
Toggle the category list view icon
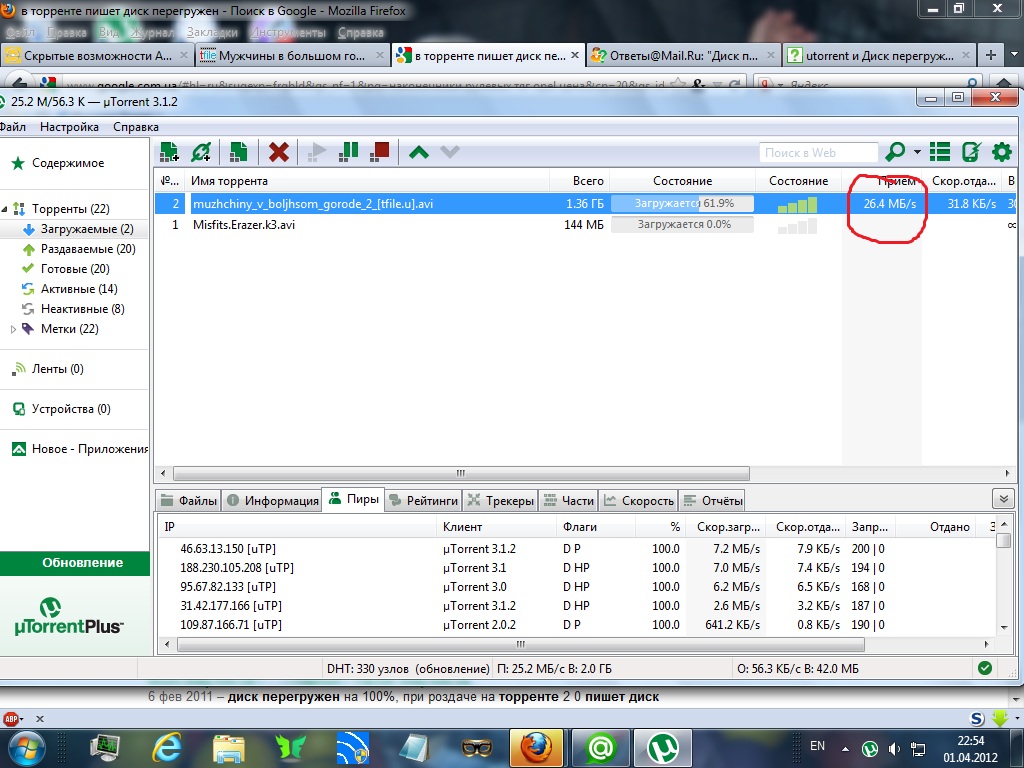tap(940, 152)
